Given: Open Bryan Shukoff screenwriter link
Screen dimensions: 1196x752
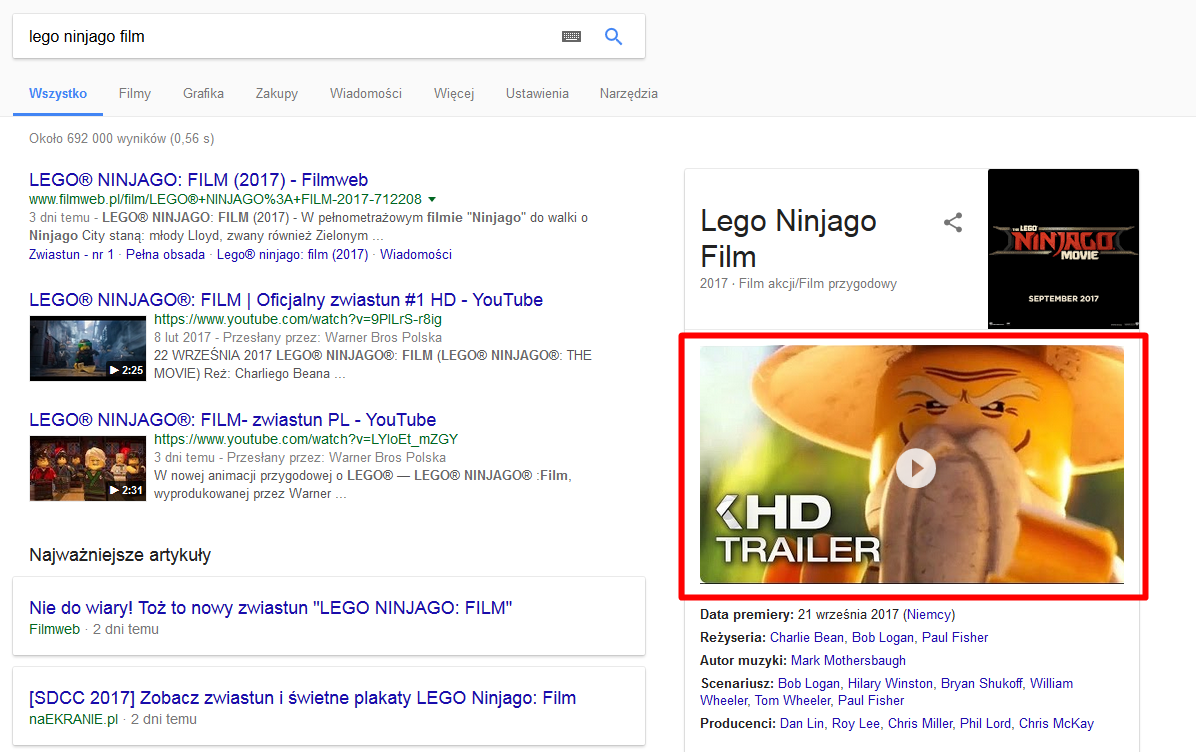Looking at the screenshot, I should tap(982, 683).
